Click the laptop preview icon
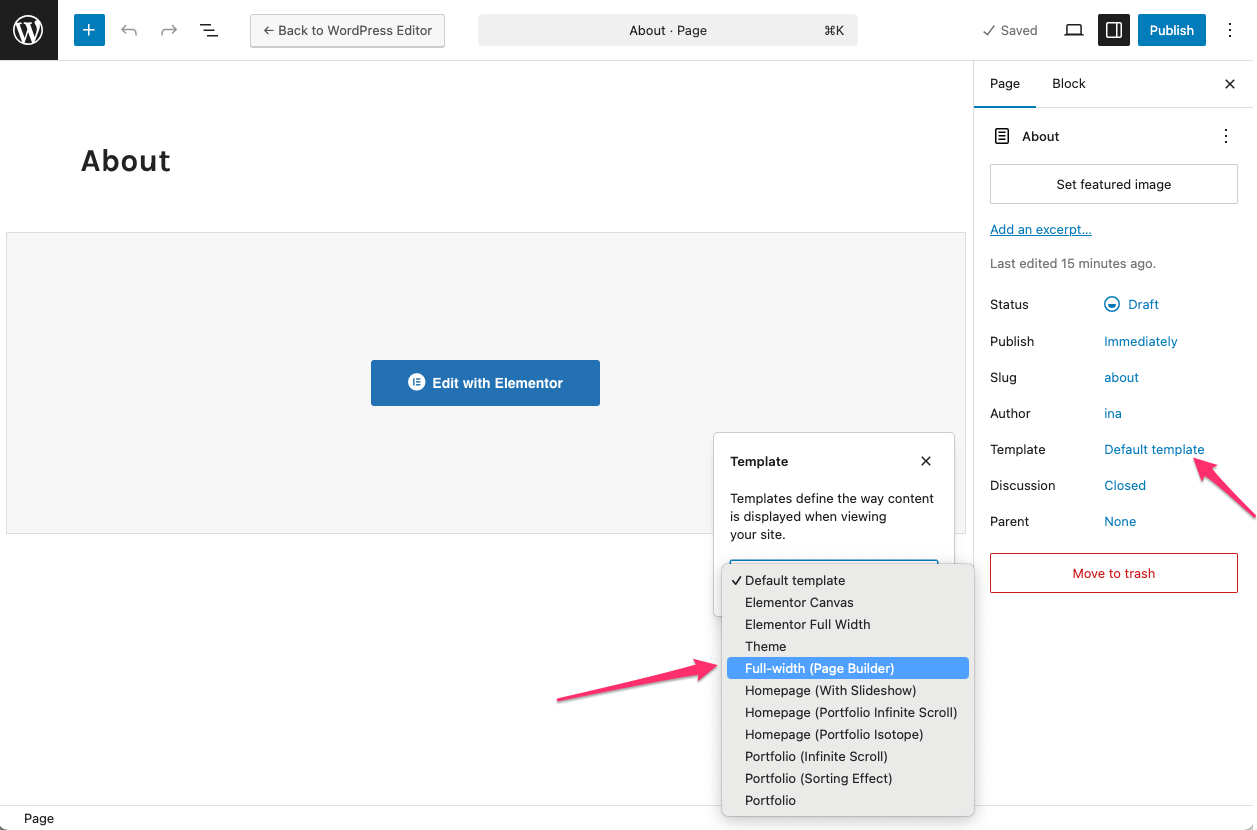1257x830 pixels. [1073, 30]
